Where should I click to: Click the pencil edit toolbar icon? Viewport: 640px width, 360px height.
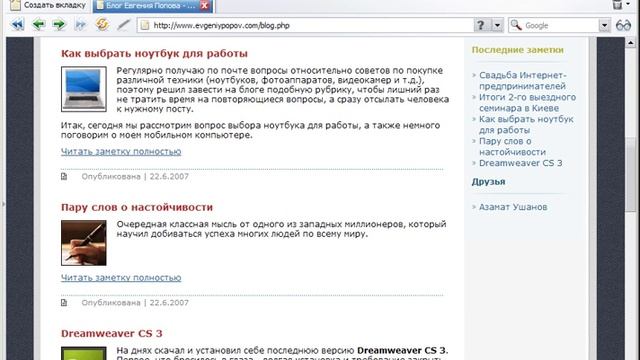123,25
